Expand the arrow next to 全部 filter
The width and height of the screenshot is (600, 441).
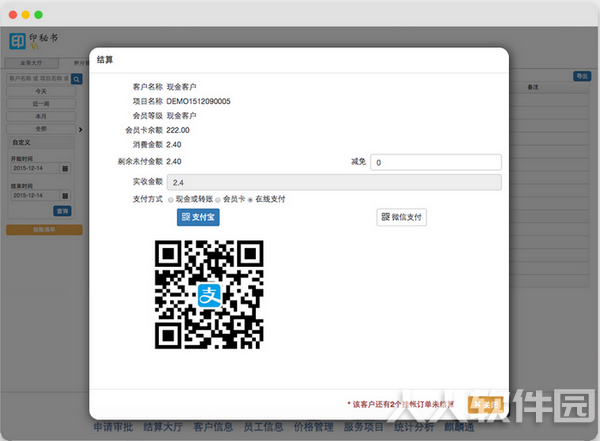[80, 129]
